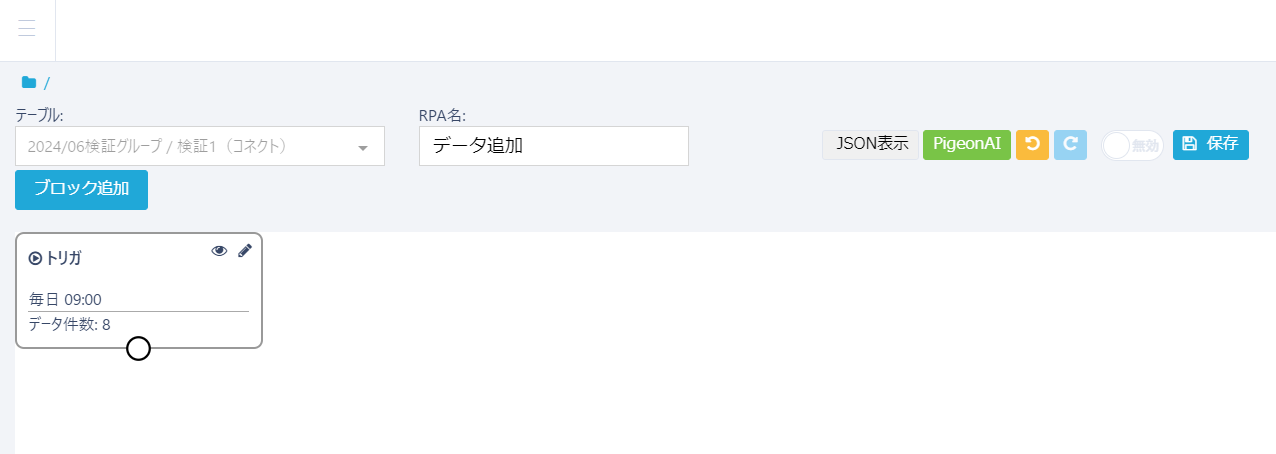
Task: Undo with the orange arrow icon
Action: click(x=1032, y=144)
